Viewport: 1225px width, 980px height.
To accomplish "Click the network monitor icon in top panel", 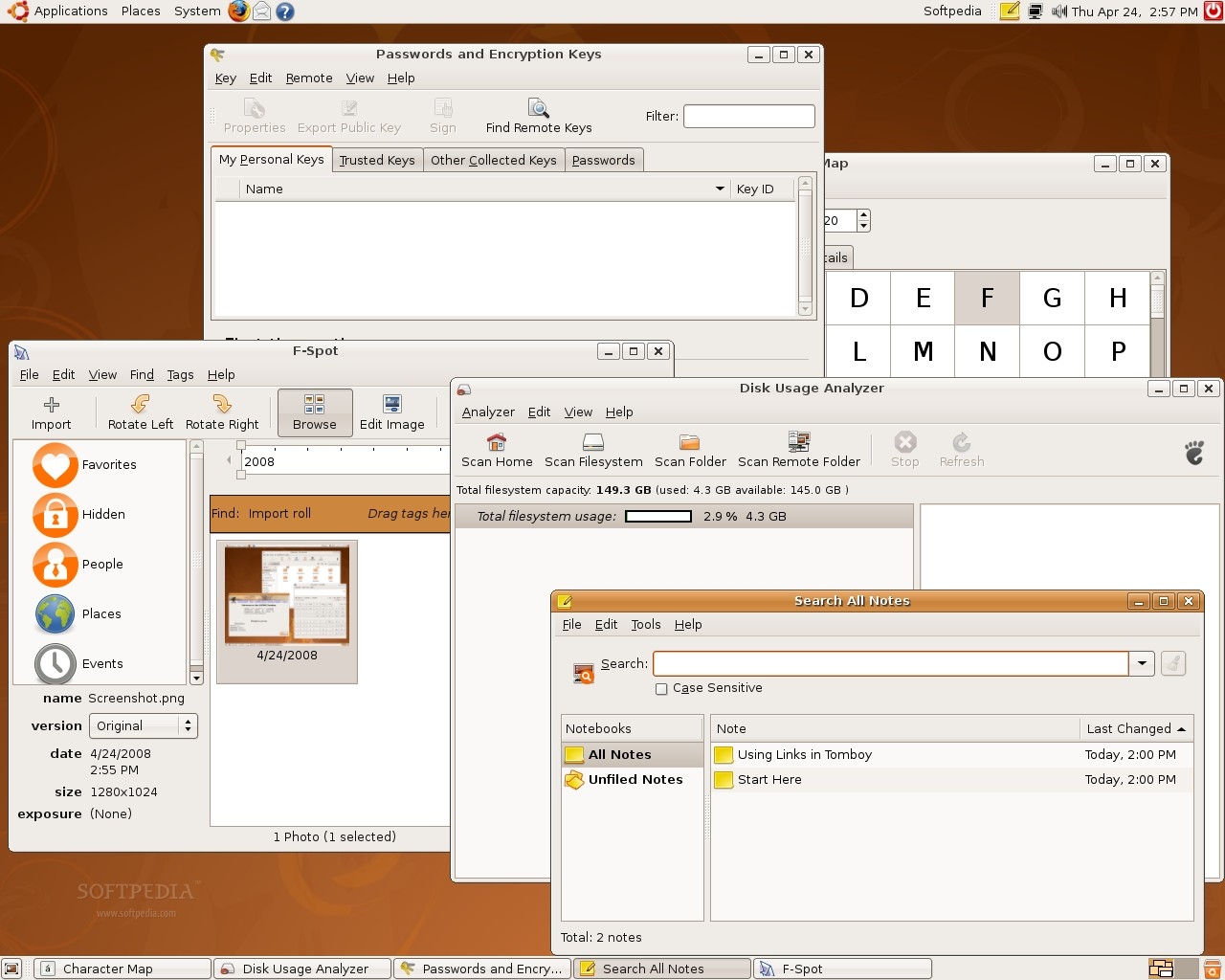I will [1035, 11].
